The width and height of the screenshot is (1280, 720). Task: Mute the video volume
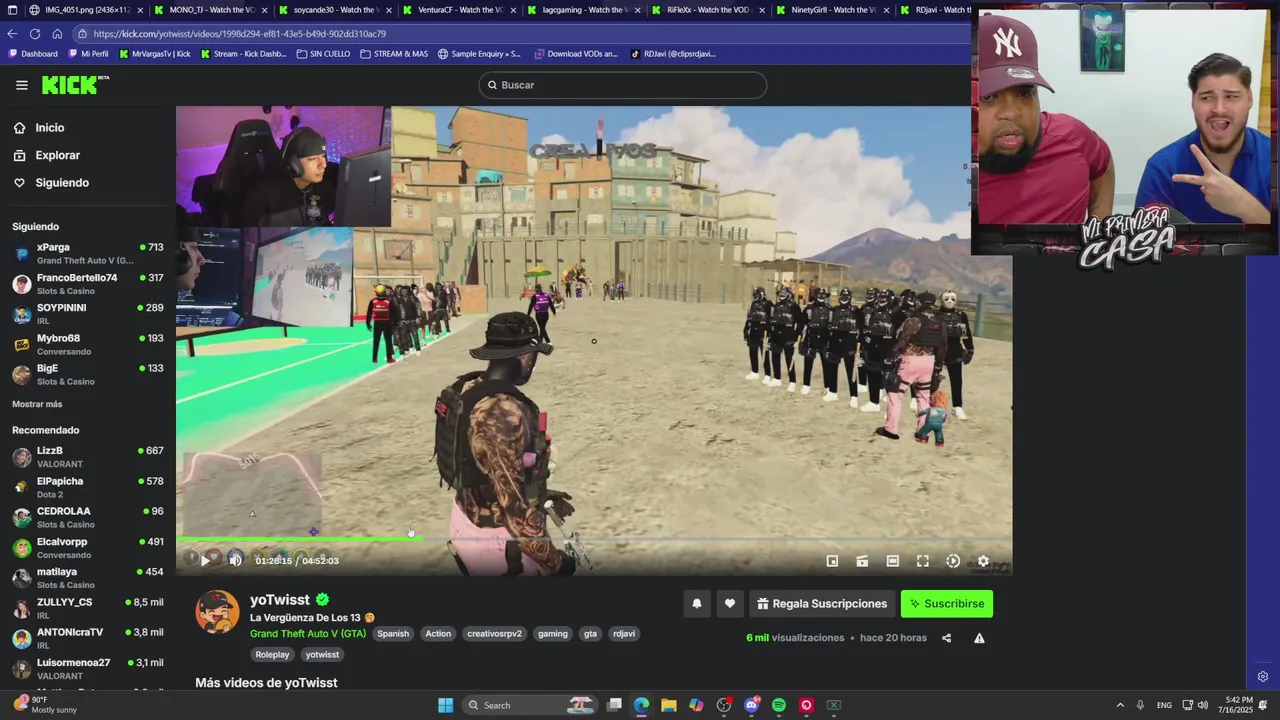click(236, 561)
